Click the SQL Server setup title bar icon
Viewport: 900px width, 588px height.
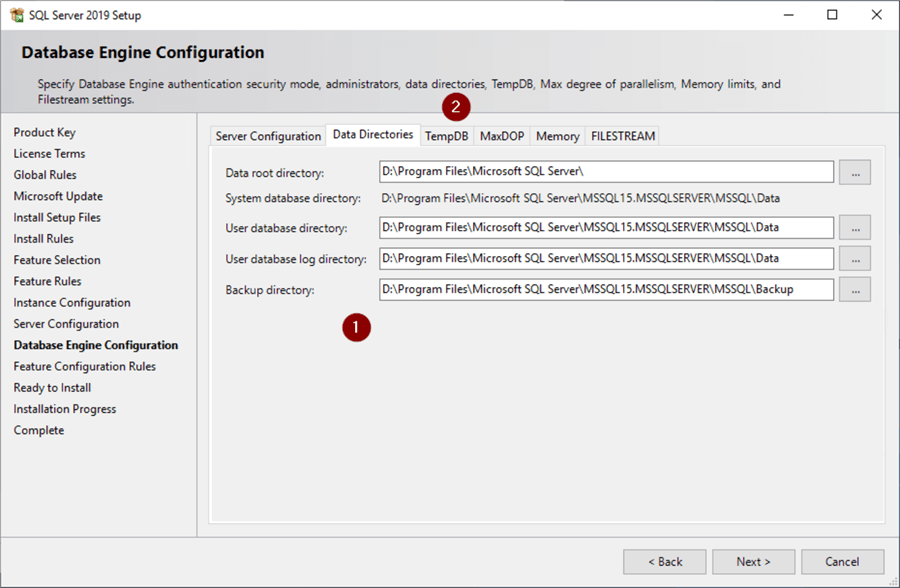pos(16,15)
